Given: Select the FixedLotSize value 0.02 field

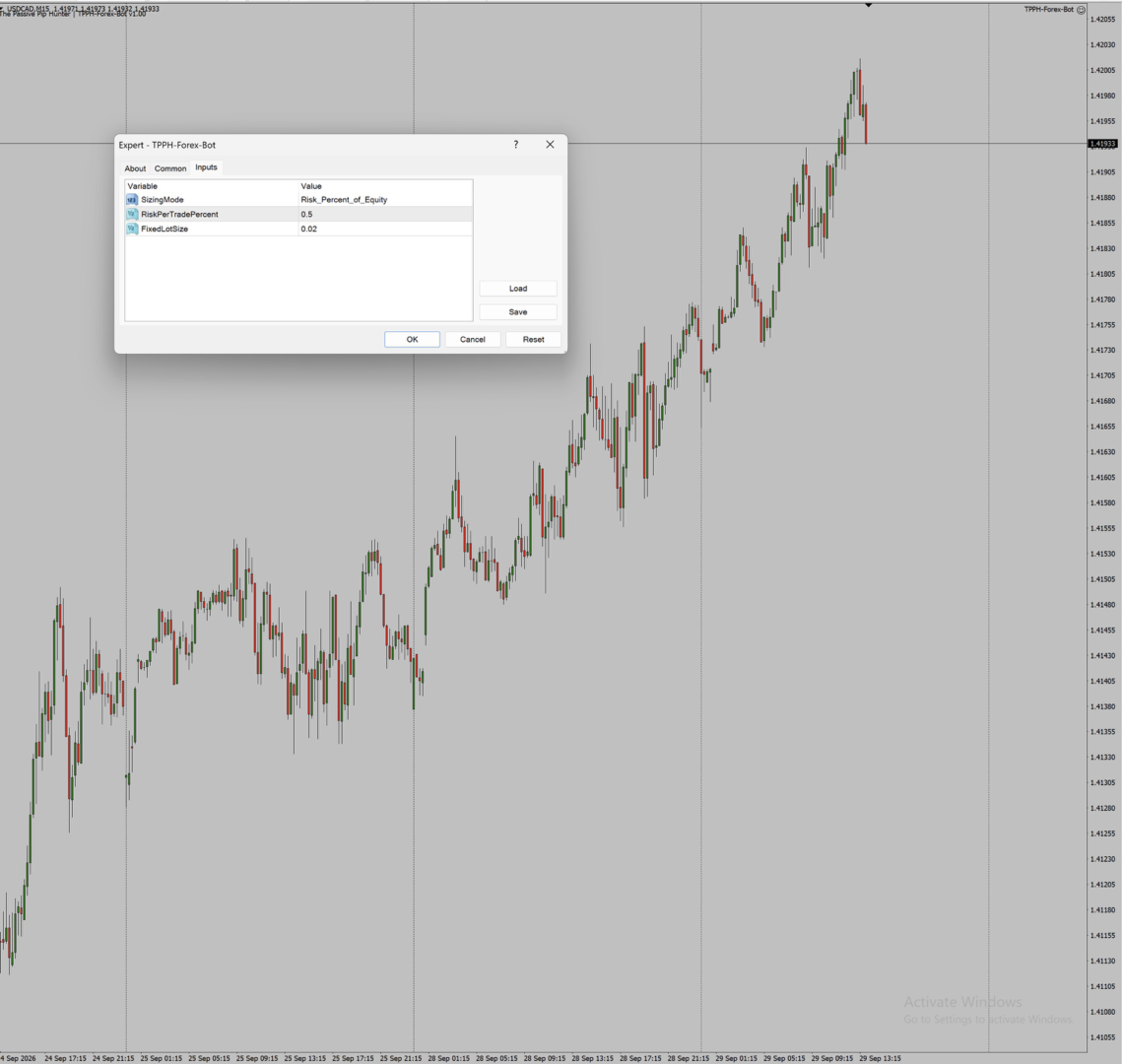Looking at the screenshot, I should [386, 229].
